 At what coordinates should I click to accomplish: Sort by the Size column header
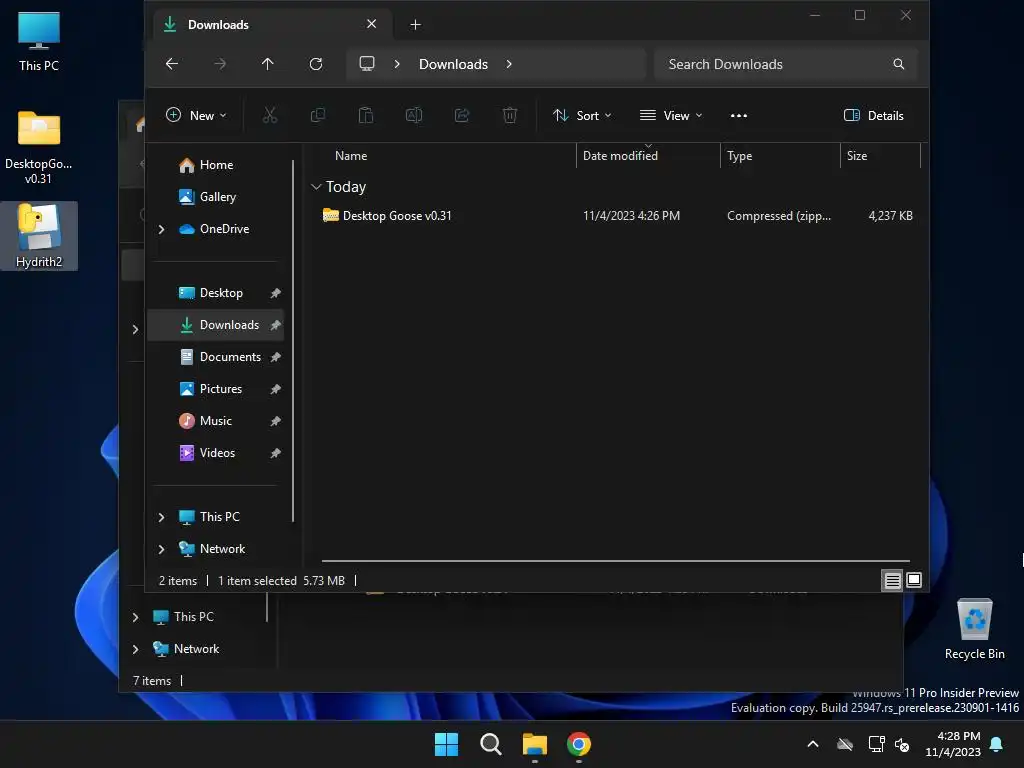[880, 156]
